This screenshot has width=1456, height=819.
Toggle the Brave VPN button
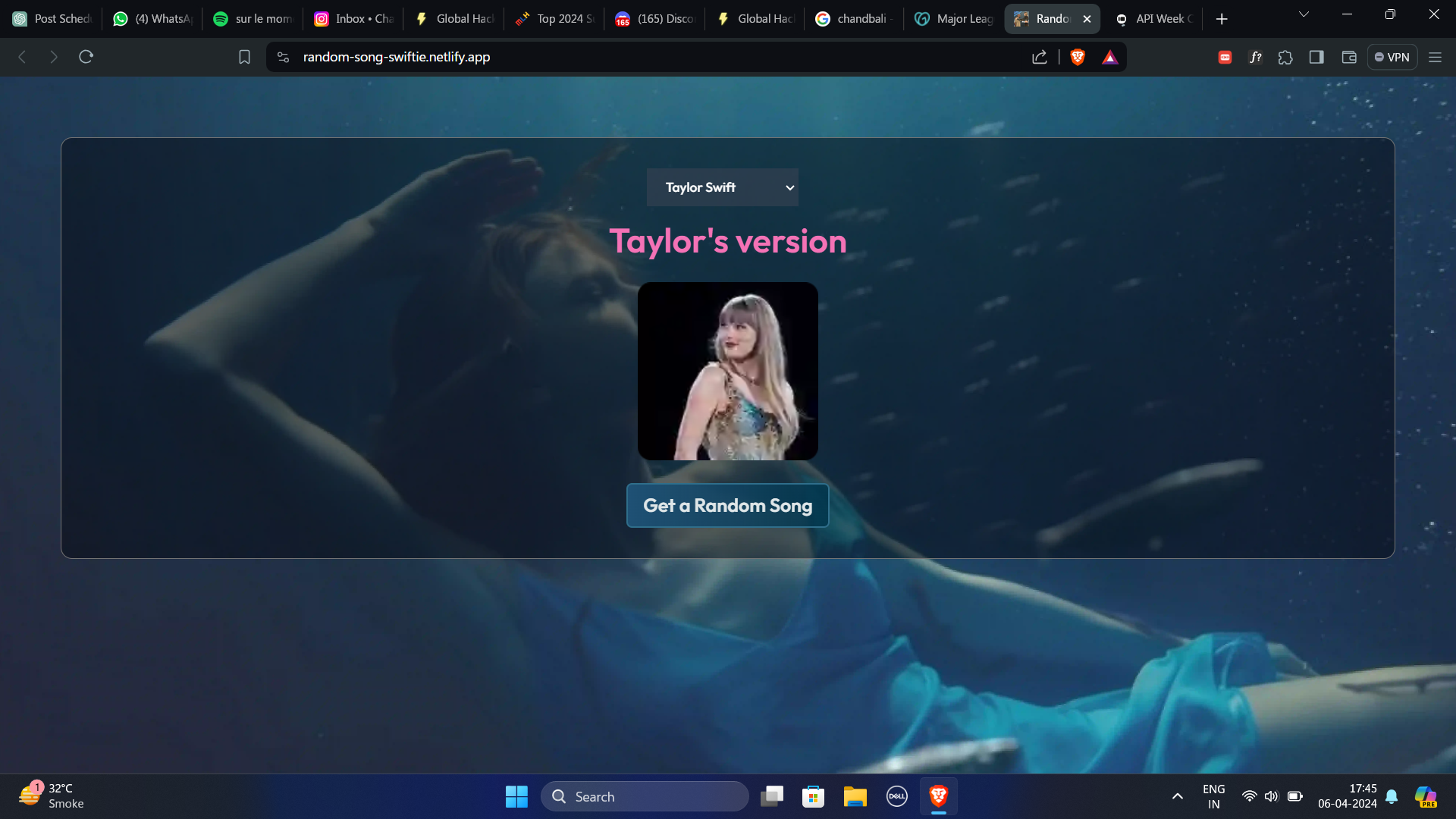(x=1392, y=57)
